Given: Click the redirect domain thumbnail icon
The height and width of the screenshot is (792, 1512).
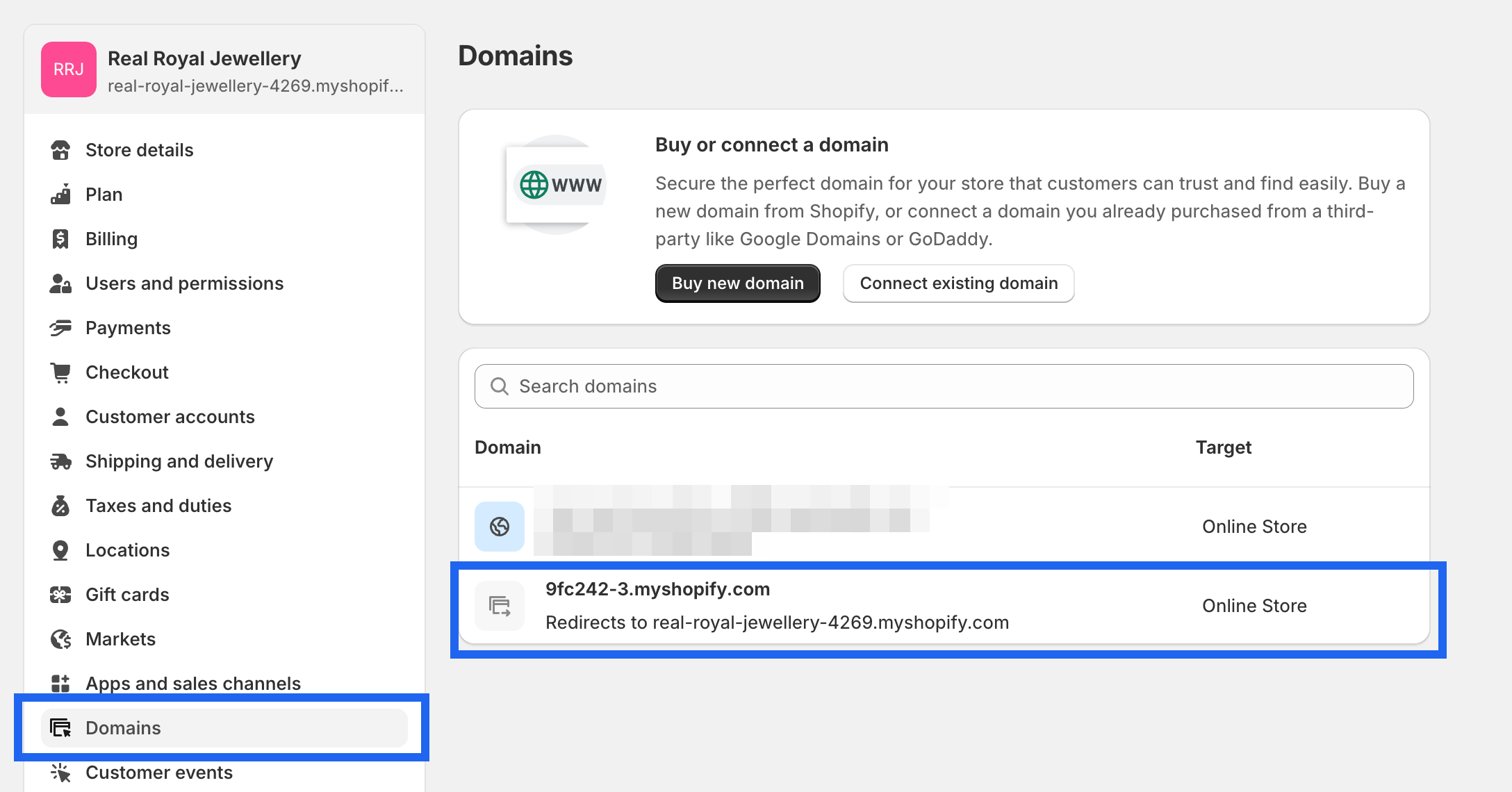Looking at the screenshot, I should (500, 605).
